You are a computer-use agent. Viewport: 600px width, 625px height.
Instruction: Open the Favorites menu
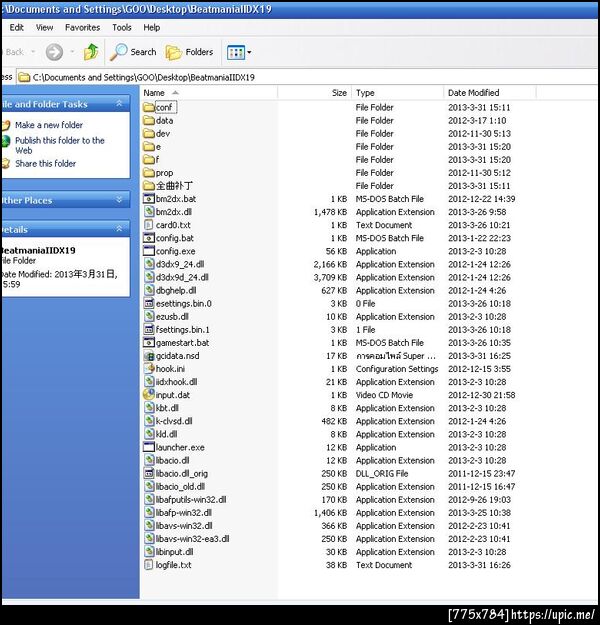click(83, 28)
